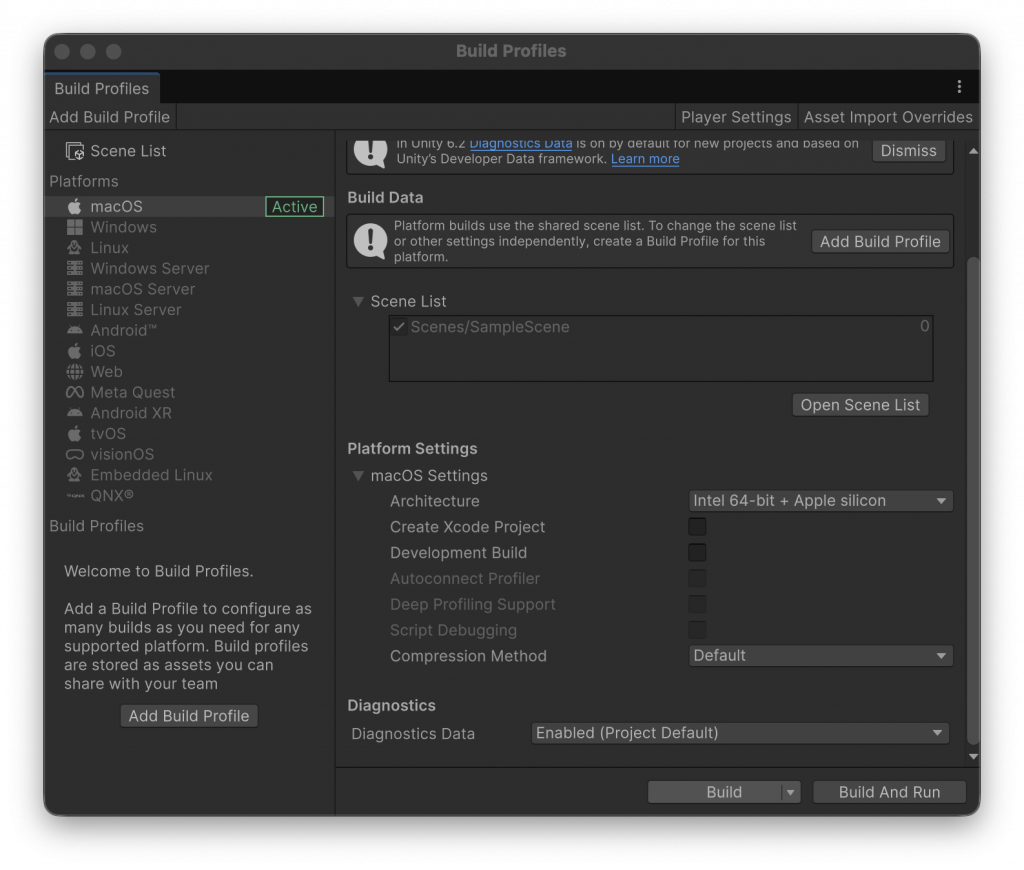
Task: Click the QNX platform icon
Action: (x=75, y=496)
